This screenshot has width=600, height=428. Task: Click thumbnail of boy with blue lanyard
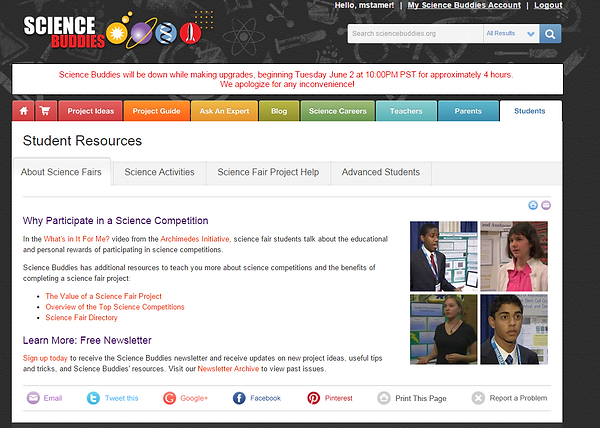pyautogui.click(x=514, y=329)
